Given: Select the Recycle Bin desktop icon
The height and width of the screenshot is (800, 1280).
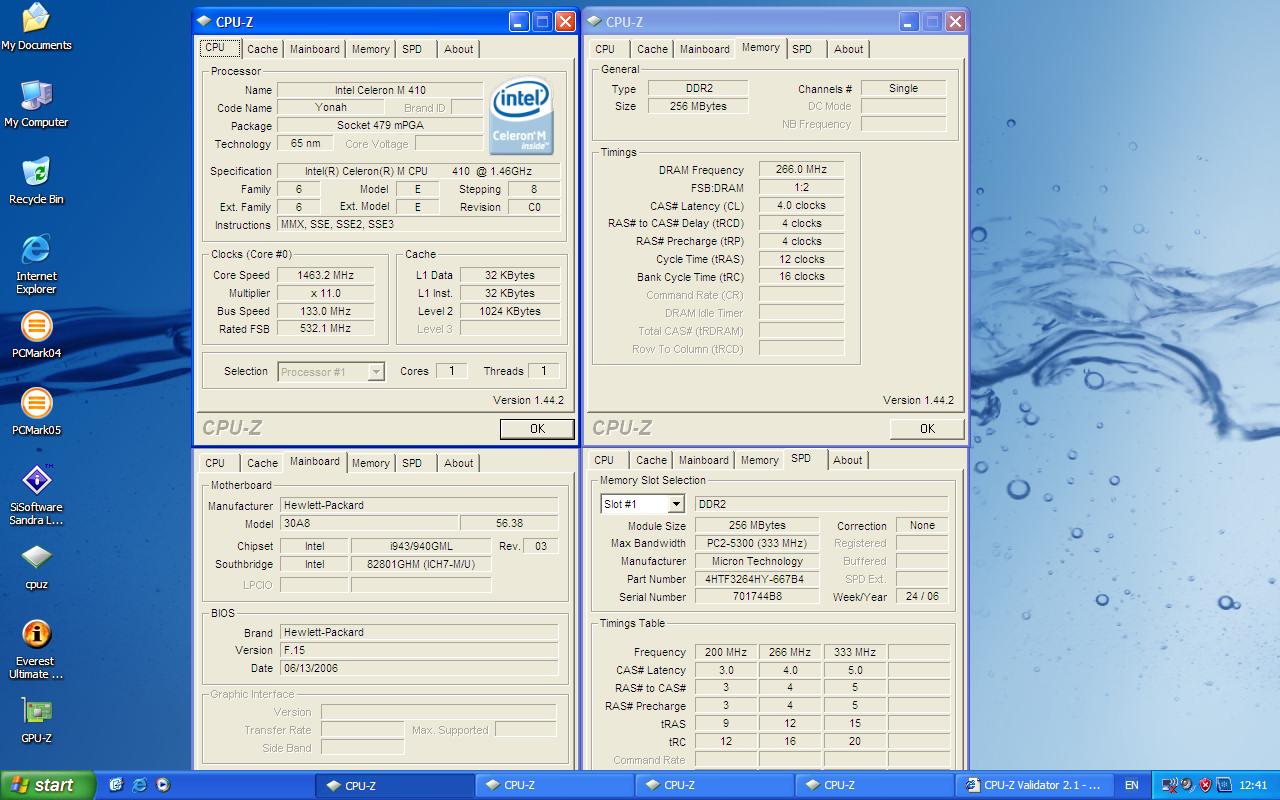Looking at the screenshot, I should (36, 181).
